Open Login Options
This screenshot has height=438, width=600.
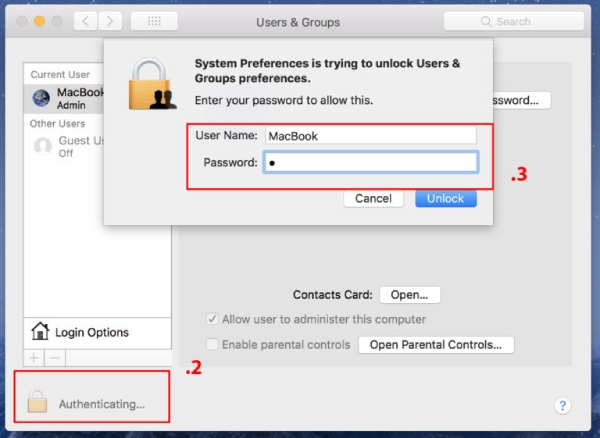click(x=98, y=332)
